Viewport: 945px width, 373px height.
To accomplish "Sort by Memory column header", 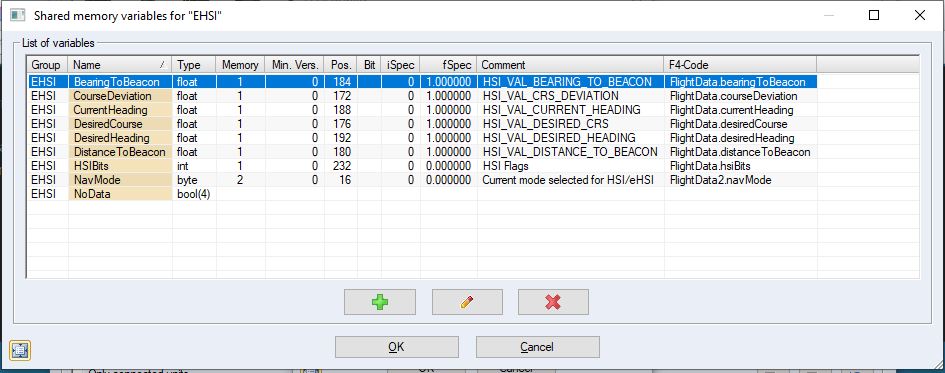I will pos(240,64).
